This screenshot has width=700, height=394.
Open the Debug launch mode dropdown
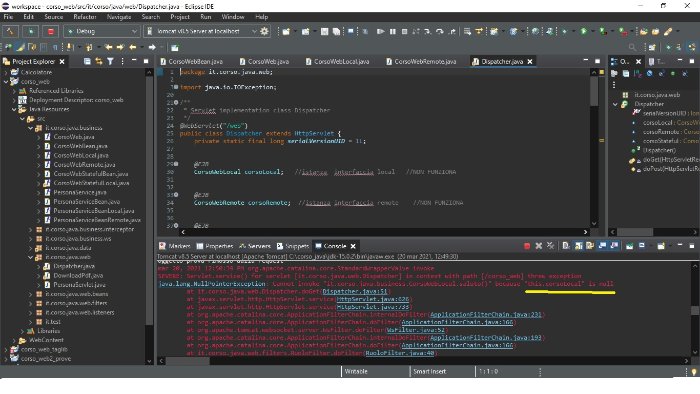102,31
